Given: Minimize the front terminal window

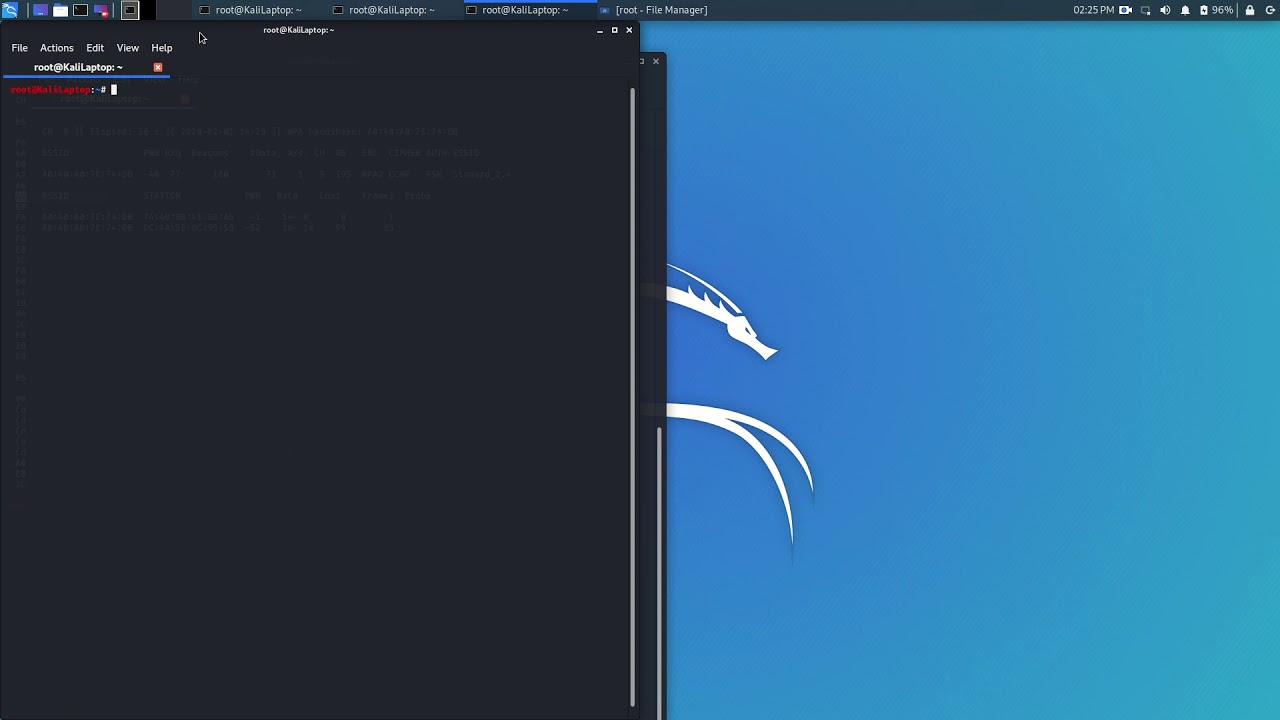Looking at the screenshot, I should pos(600,30).
